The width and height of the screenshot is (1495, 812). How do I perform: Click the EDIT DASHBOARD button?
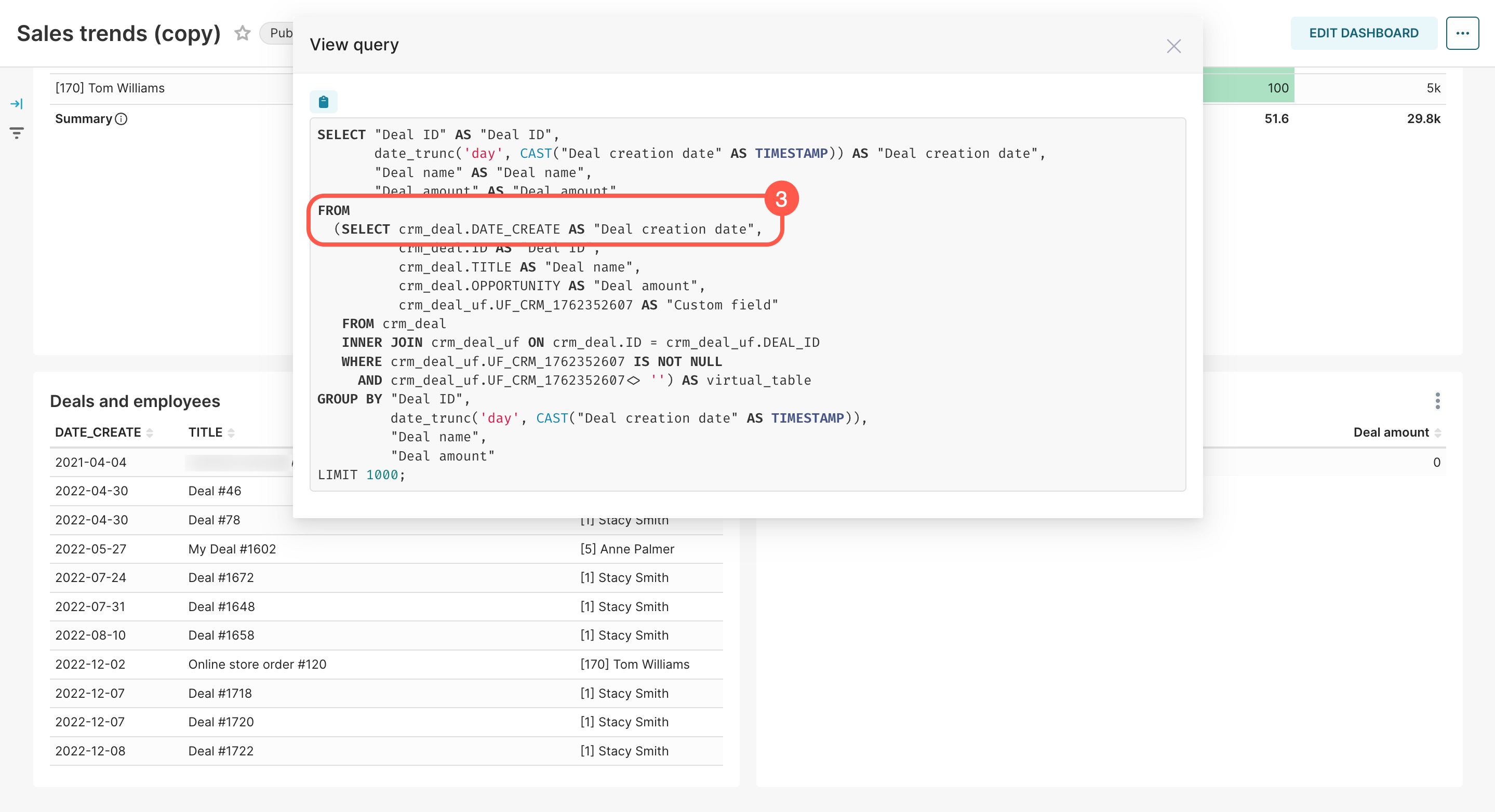1363,33
